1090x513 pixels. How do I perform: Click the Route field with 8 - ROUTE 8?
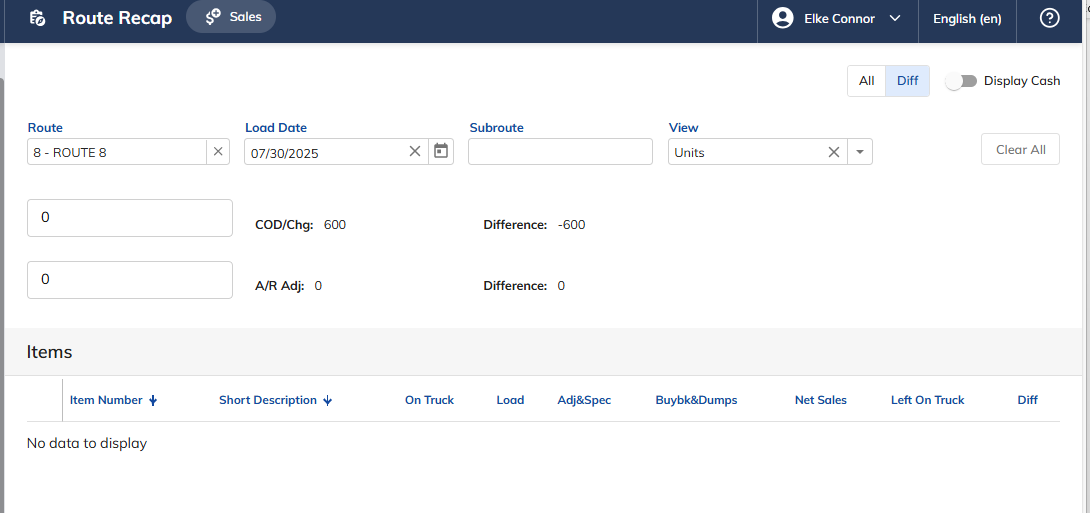[x=117, y=152]
